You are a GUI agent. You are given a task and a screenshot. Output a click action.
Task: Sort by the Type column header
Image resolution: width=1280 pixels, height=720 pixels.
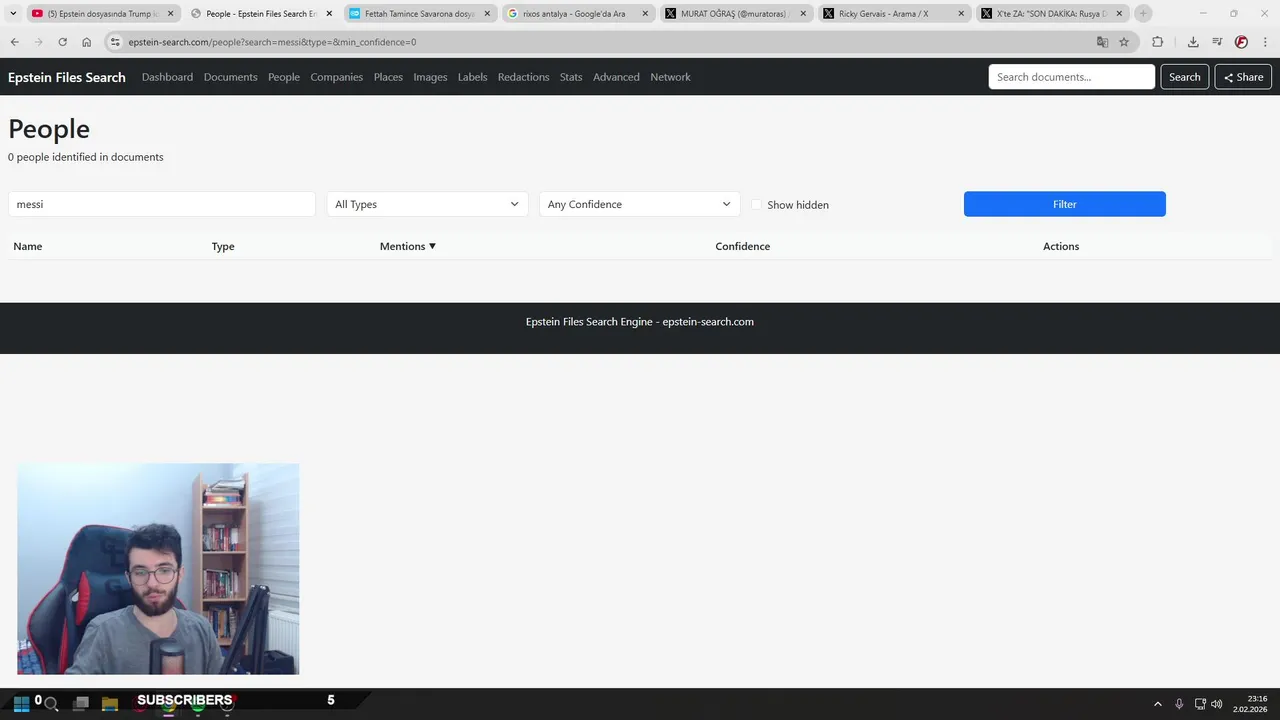(x=223, y=246)
